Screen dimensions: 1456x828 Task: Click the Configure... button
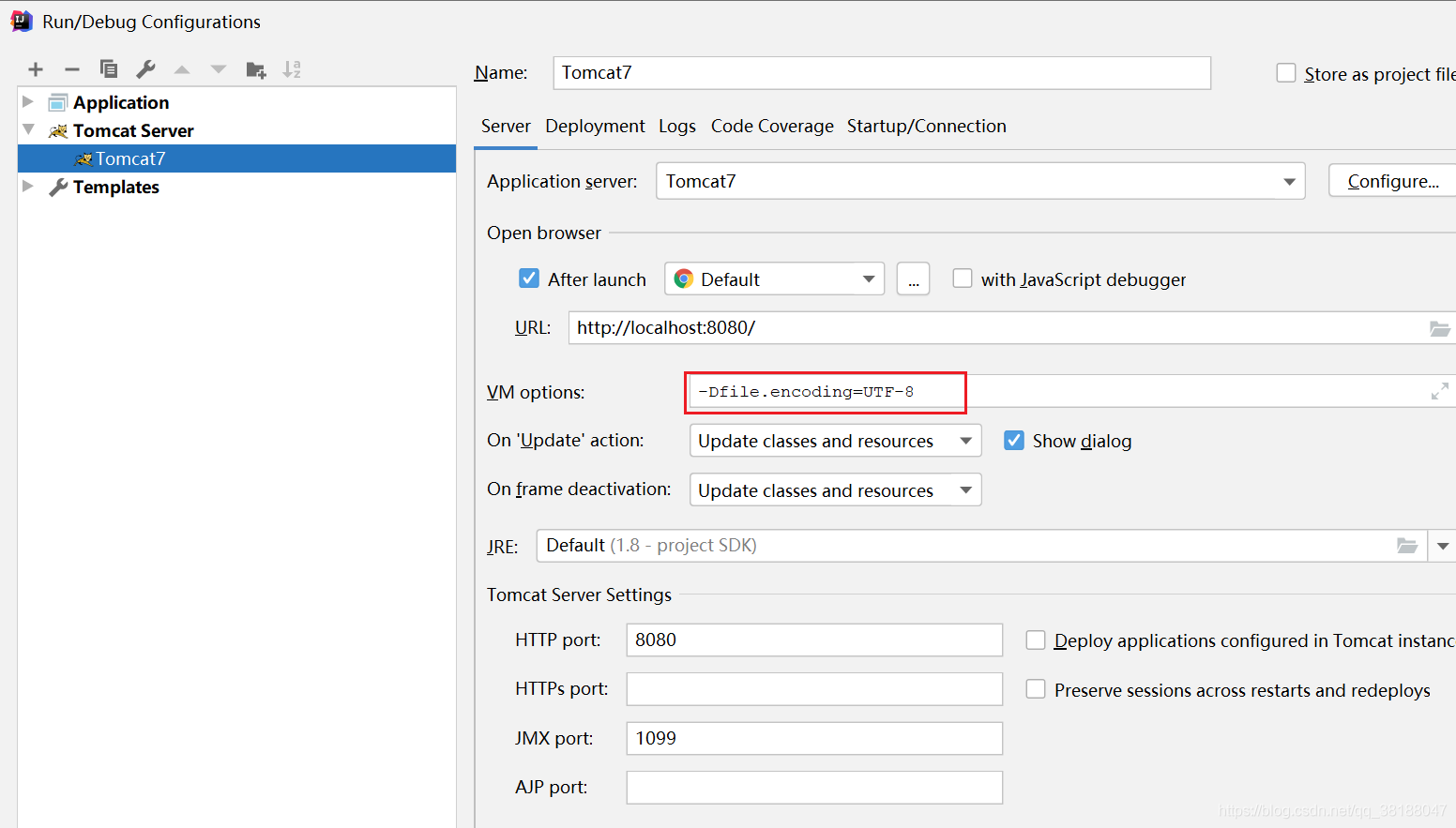[x=1393, y=181]
